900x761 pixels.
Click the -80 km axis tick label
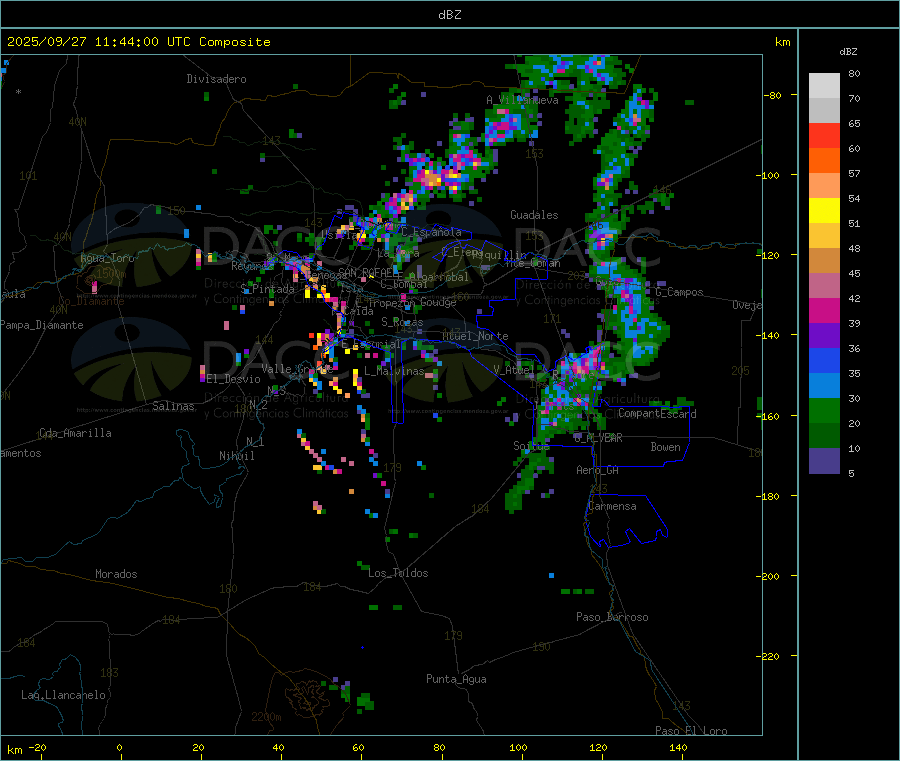[773, 95]
